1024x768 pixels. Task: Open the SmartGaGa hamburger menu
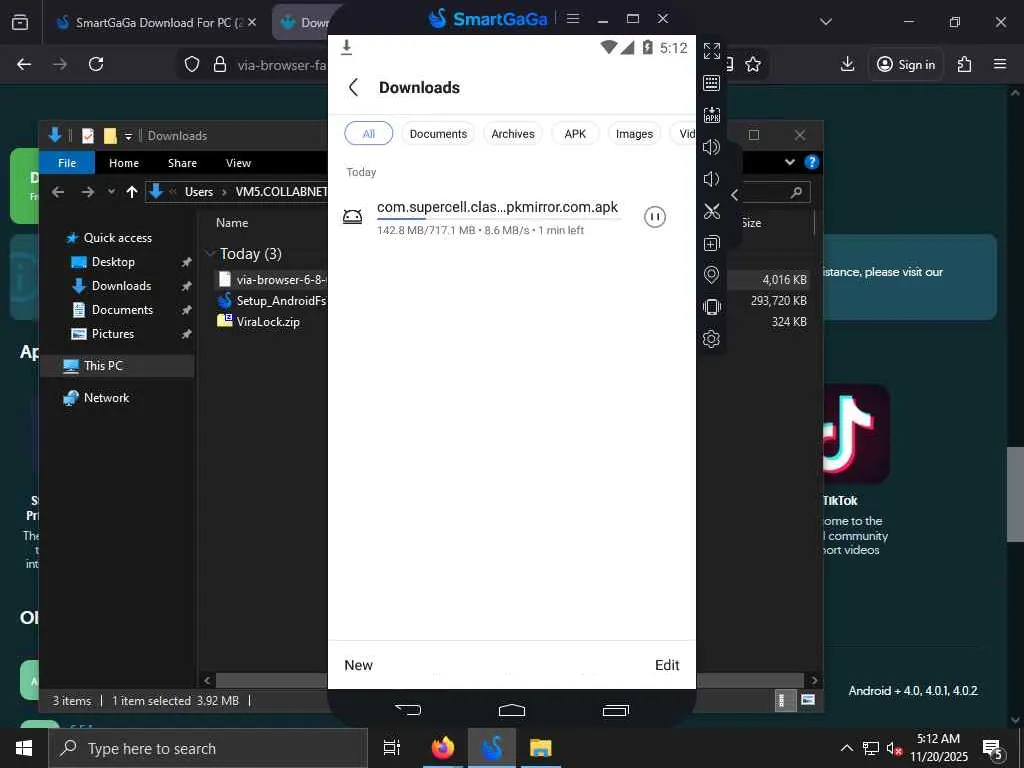(573, 18)
